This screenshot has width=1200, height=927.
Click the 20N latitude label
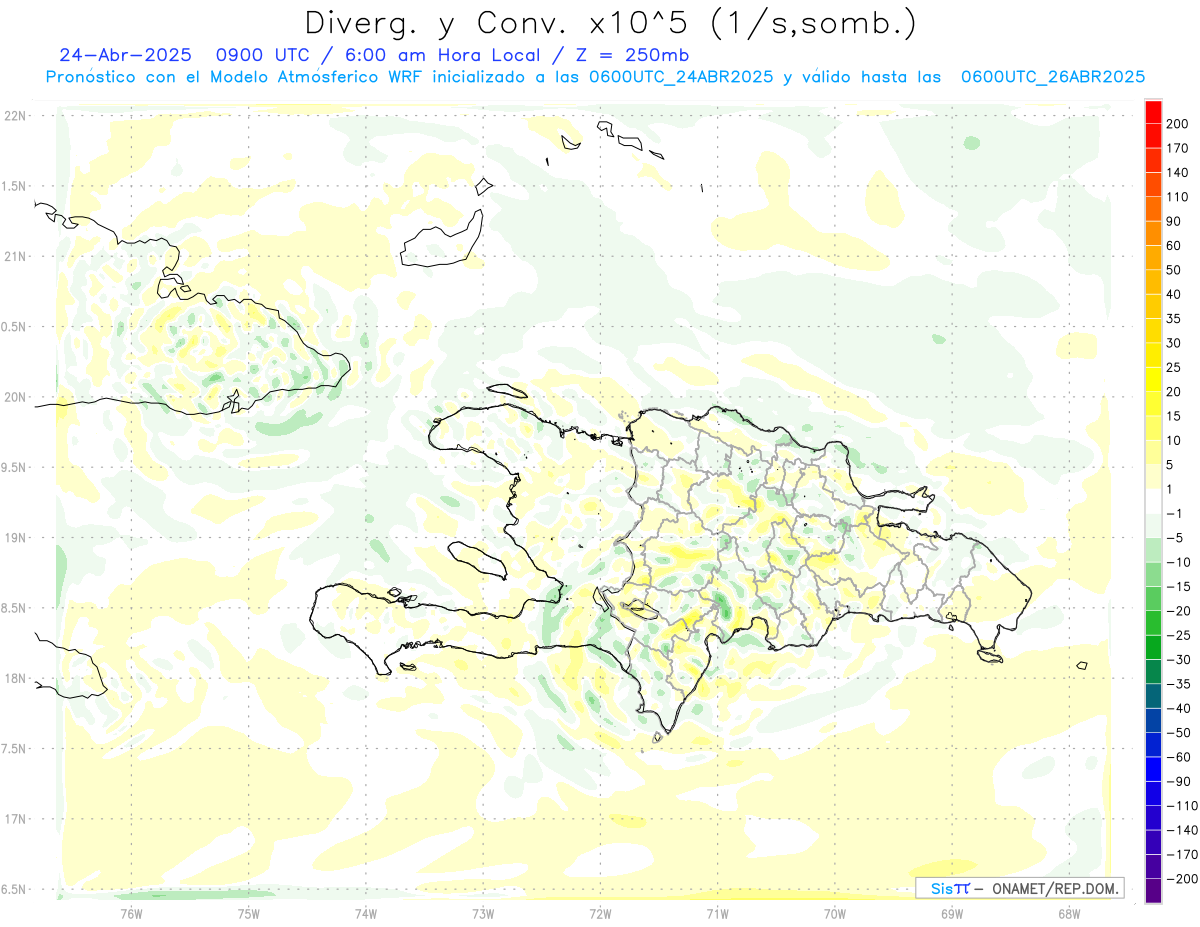click(x=15, y=397)
